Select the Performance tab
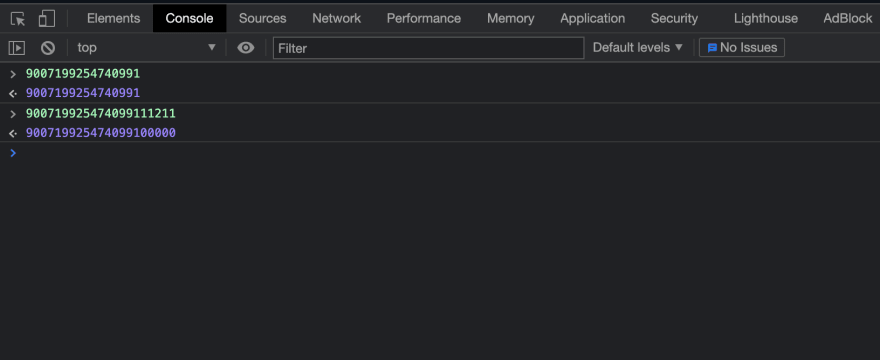880x360 pixels. pyautogui.click(x=424, y=19)
